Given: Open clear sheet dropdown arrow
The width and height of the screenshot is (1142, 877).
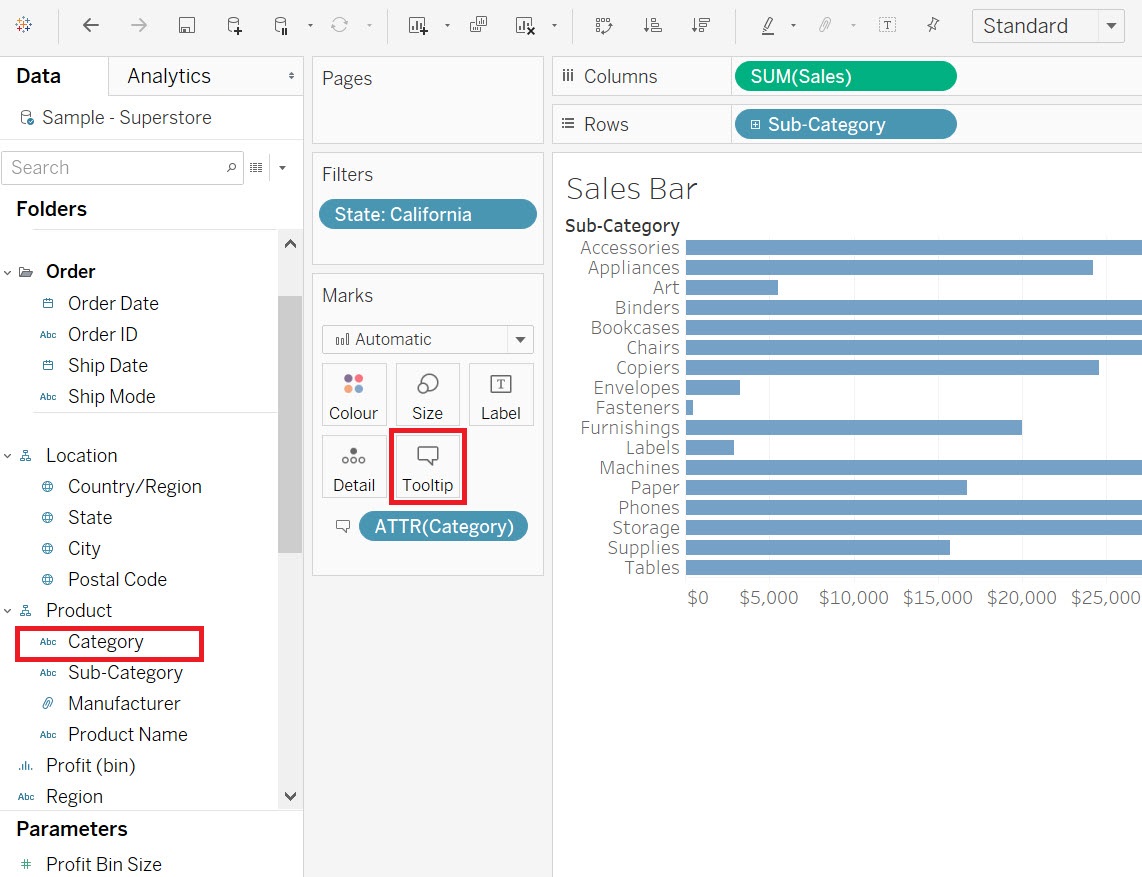Looking at the screenshot, I should click(x=554, y=25).
